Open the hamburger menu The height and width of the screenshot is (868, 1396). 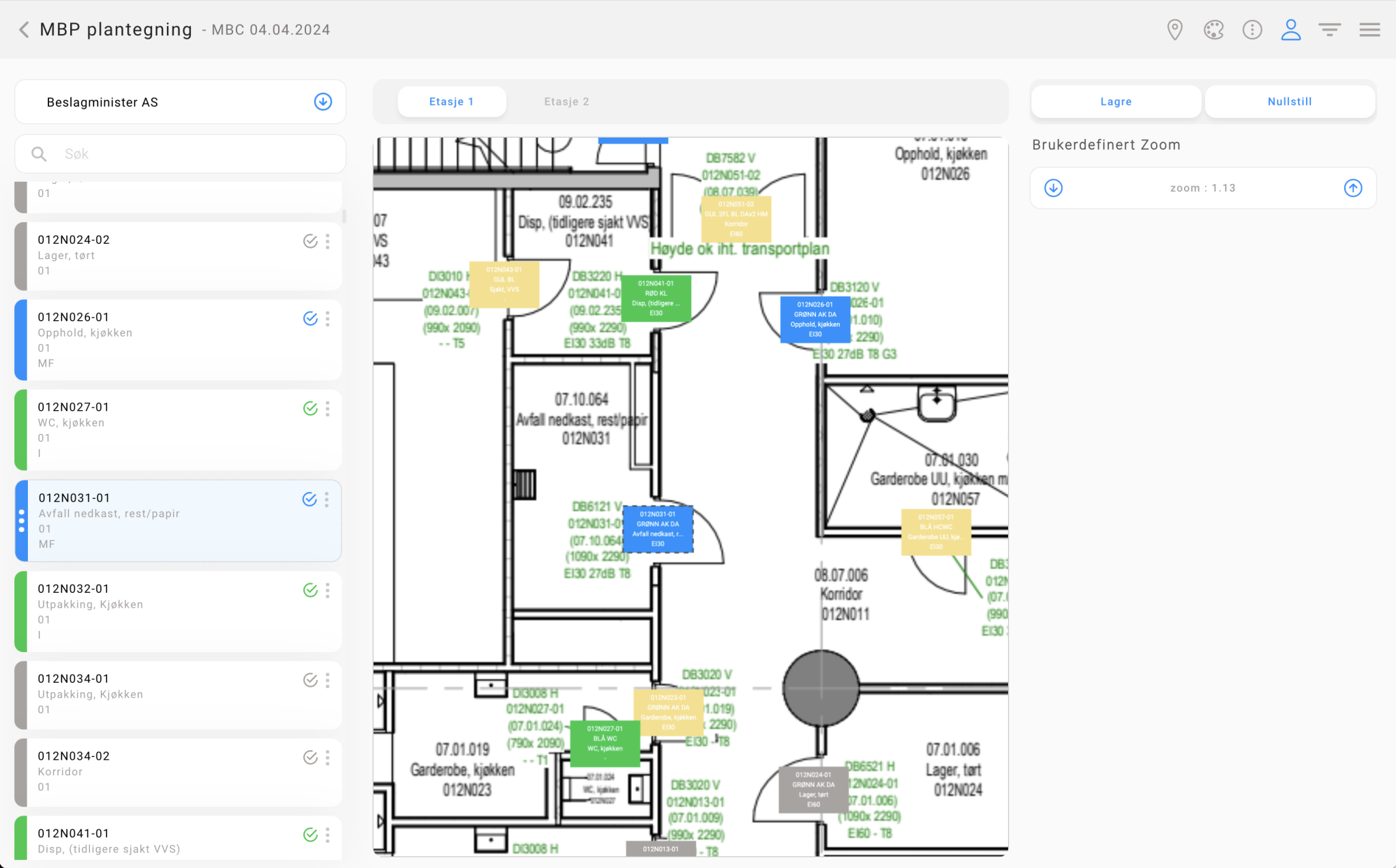pos(1369,29)
